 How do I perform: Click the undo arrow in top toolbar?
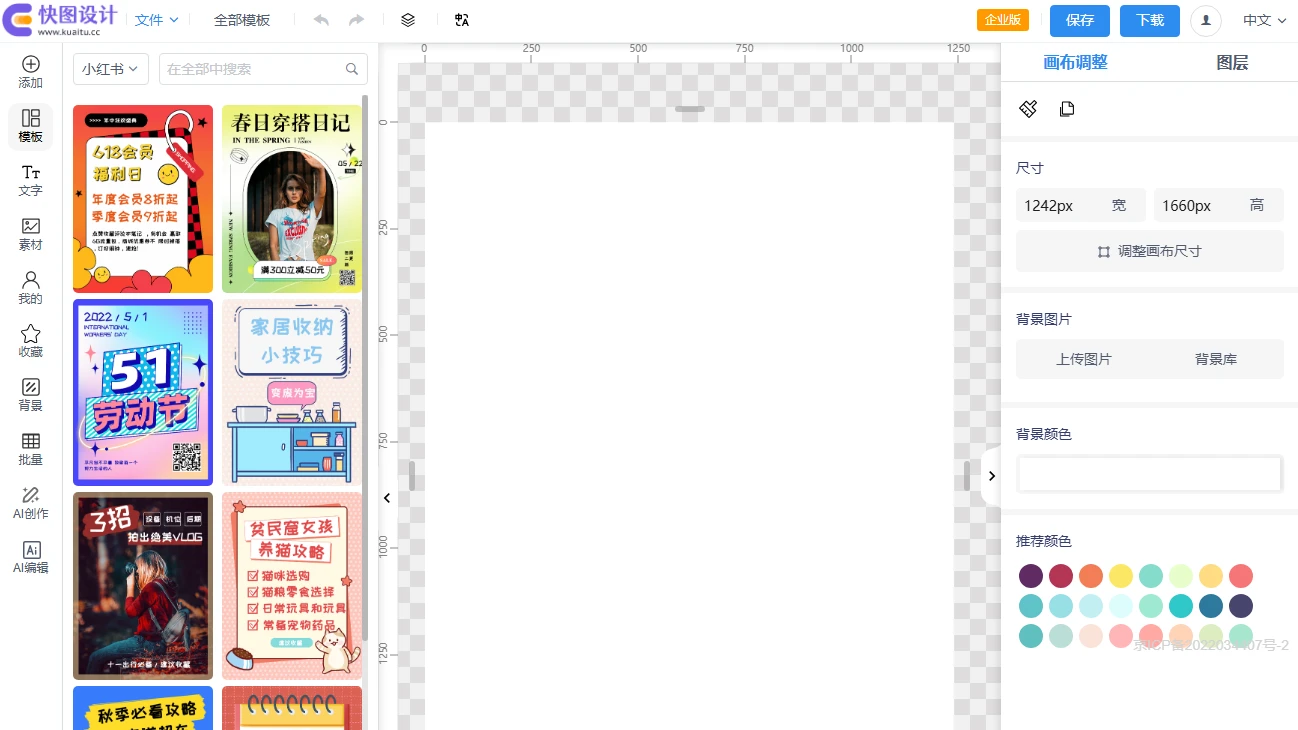coord(321,20)
